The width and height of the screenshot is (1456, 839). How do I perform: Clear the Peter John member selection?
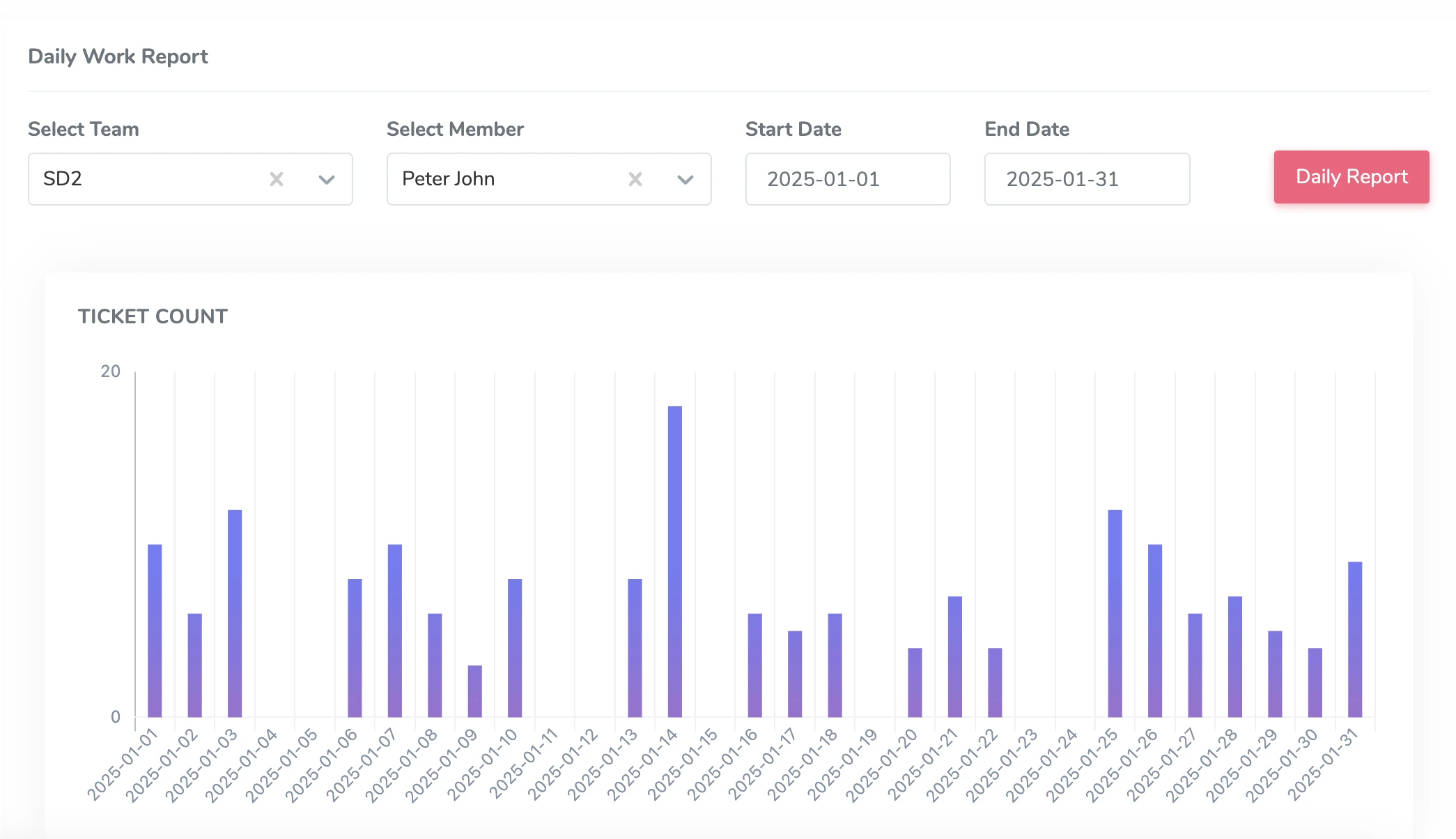pyautogui.click(x=635, y=179)
